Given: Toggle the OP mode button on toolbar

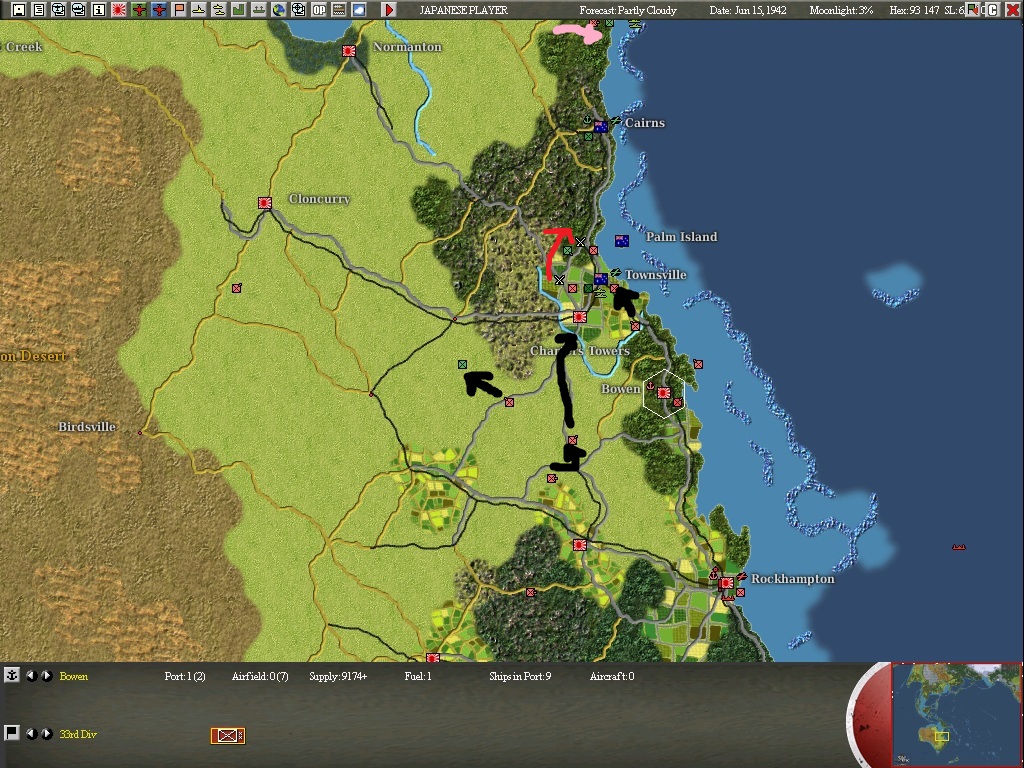Looking at the screenshot, I should point(318,9).
